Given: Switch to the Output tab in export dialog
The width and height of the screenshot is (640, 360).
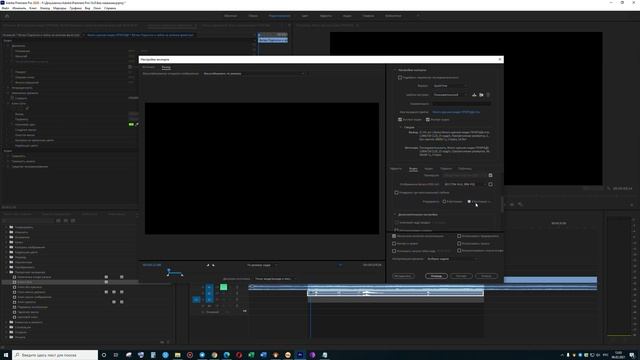Looking at the screenshot, I should tap(166, 67).
